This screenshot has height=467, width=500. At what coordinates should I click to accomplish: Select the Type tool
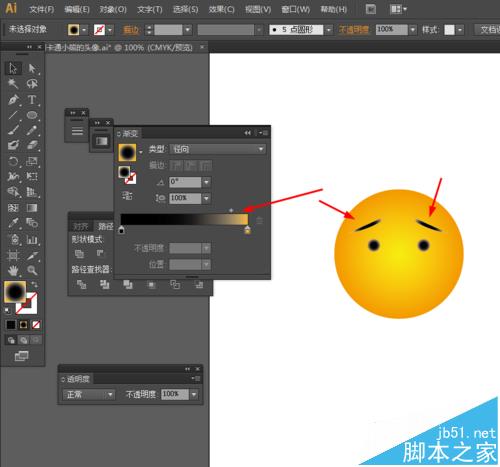coord(32,99)
